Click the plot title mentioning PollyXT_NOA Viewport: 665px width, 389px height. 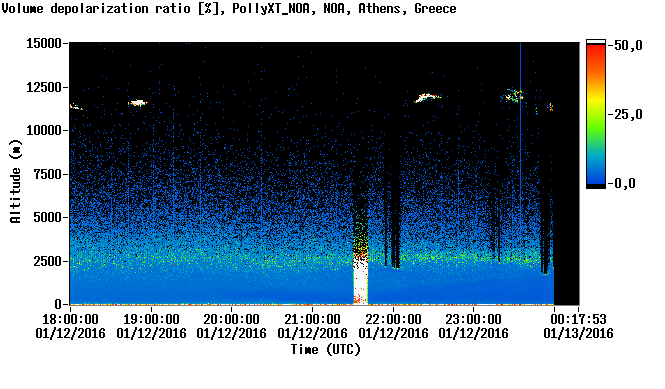coord(229,8)
